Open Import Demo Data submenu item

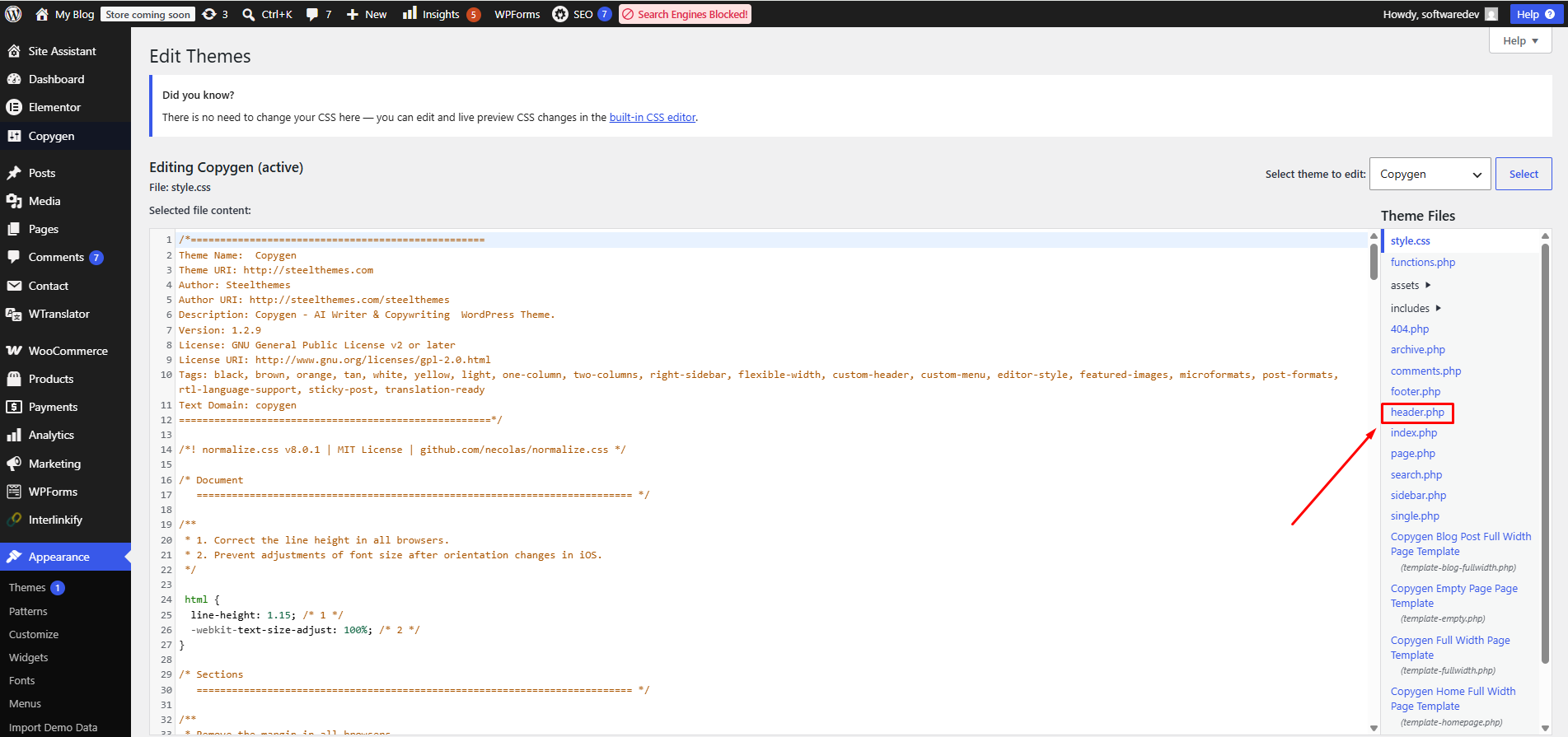click(53, 727)
